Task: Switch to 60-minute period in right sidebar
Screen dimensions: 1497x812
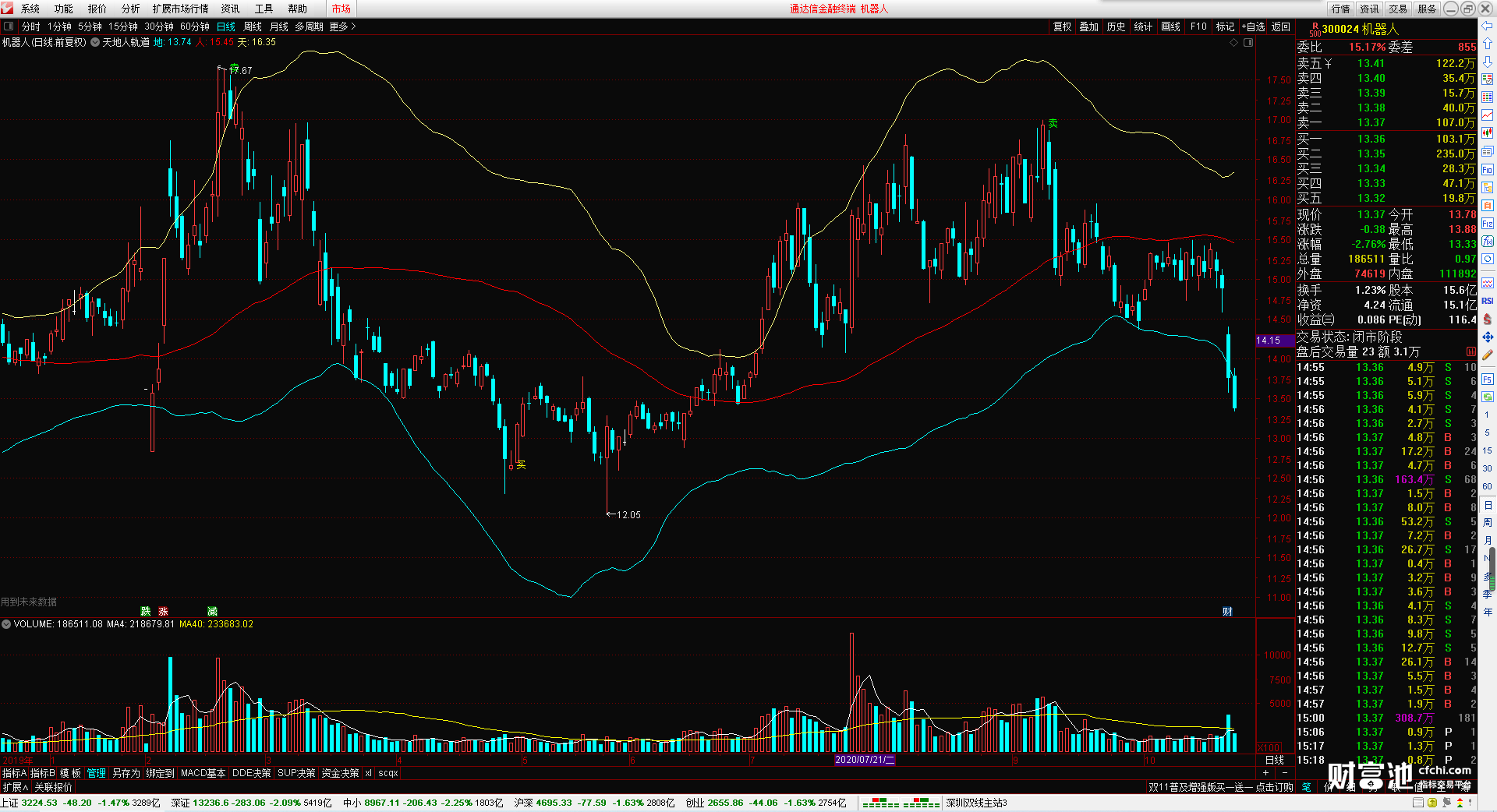Action: 1488,486
